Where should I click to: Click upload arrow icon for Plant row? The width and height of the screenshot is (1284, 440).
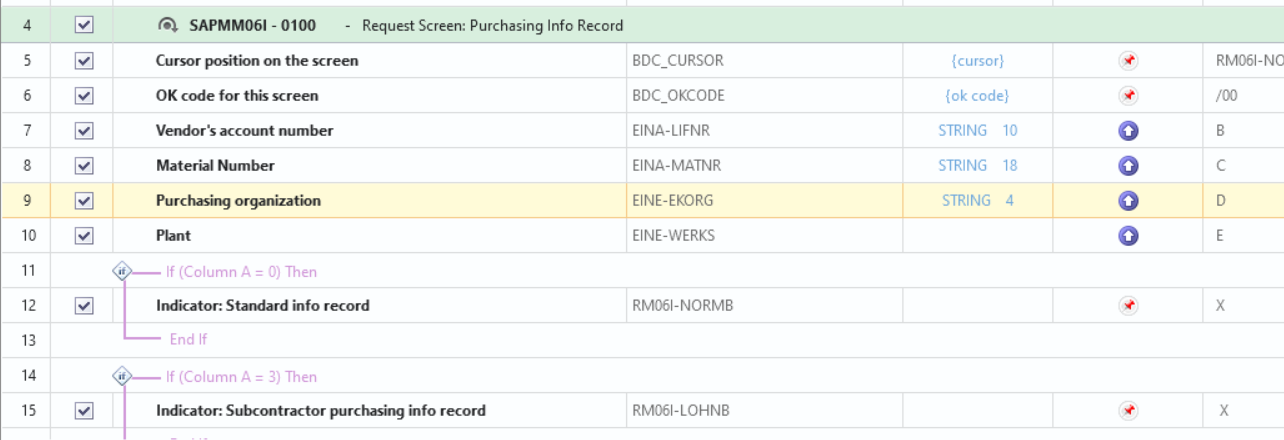point(1128,236)
